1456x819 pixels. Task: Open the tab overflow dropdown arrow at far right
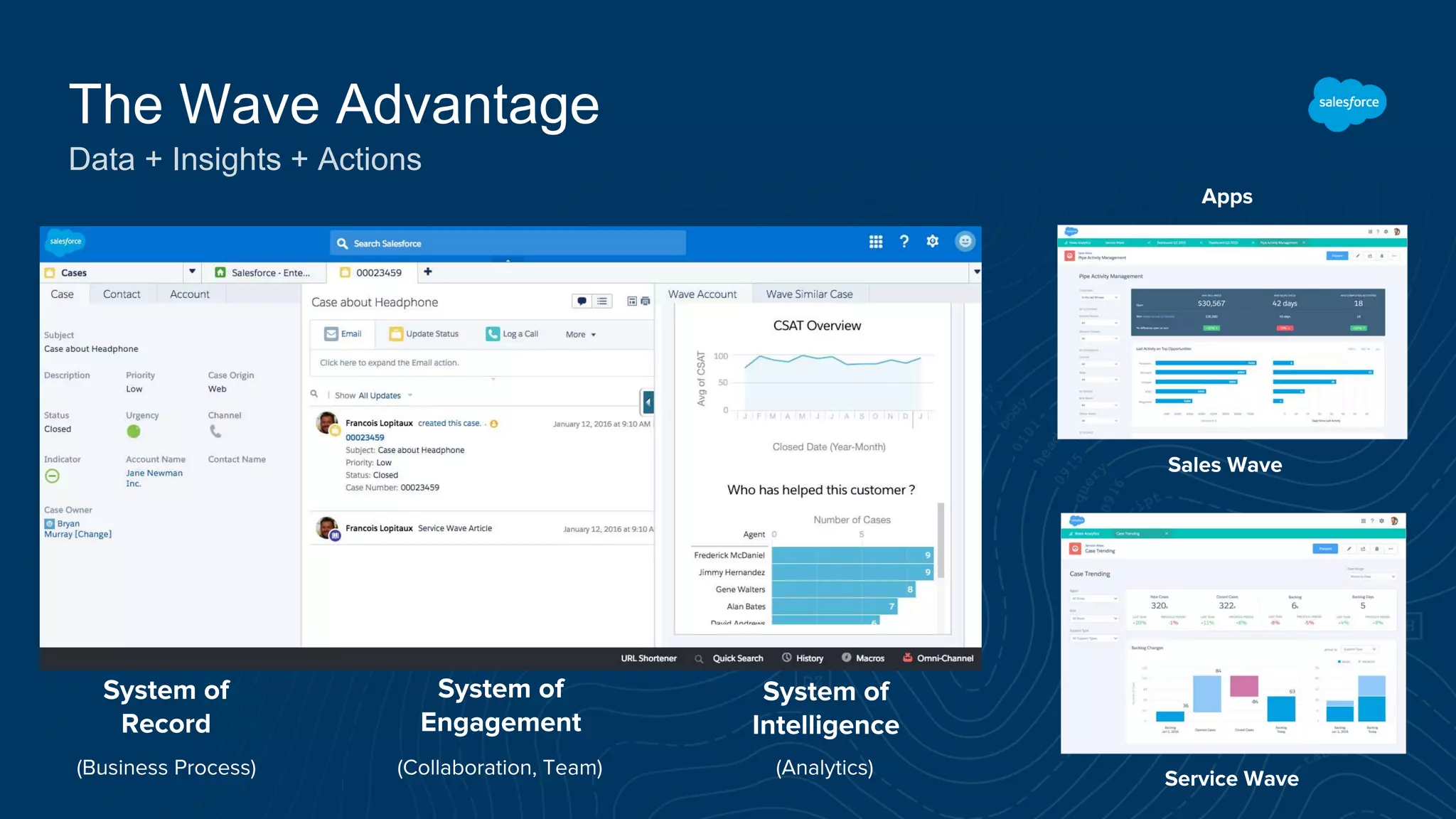pyautogui.click(x=977, y=272)
